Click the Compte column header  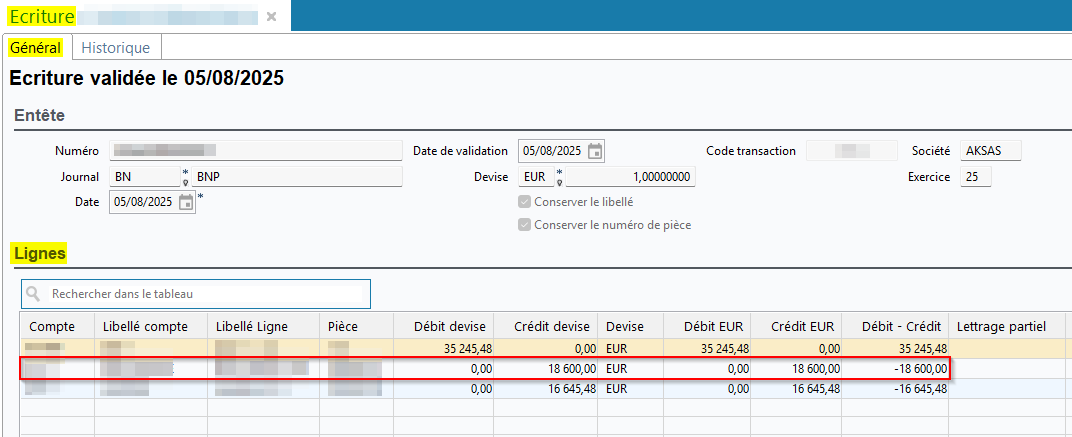pos(53,326)
